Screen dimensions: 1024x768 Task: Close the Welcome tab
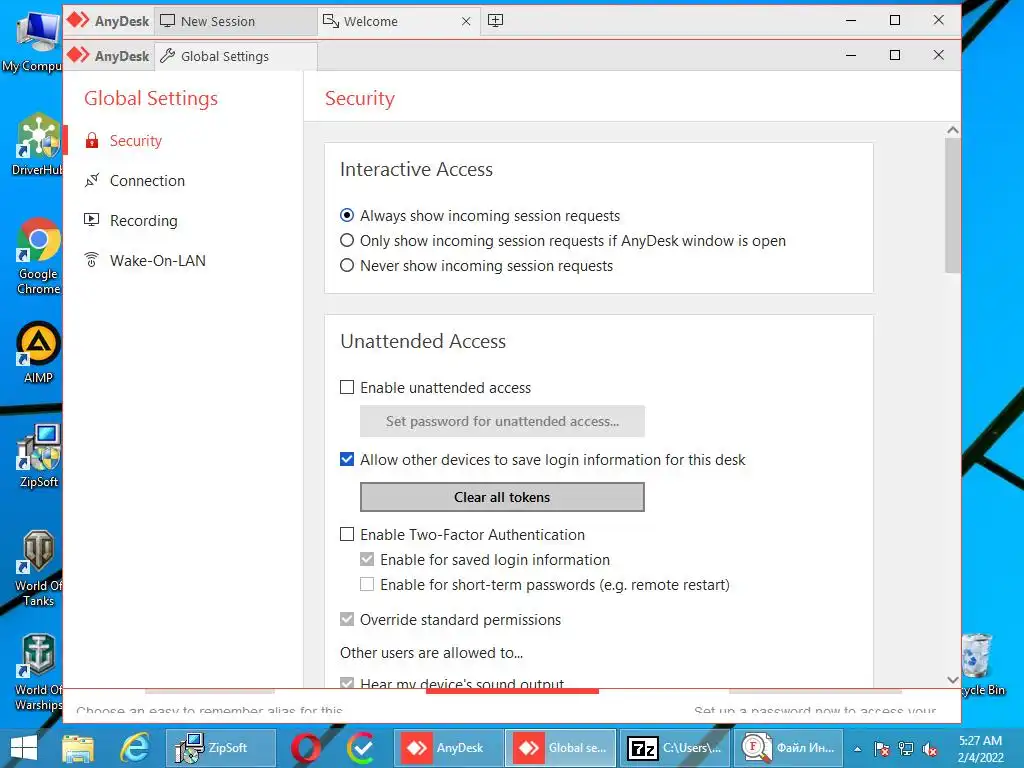point(466,21)
